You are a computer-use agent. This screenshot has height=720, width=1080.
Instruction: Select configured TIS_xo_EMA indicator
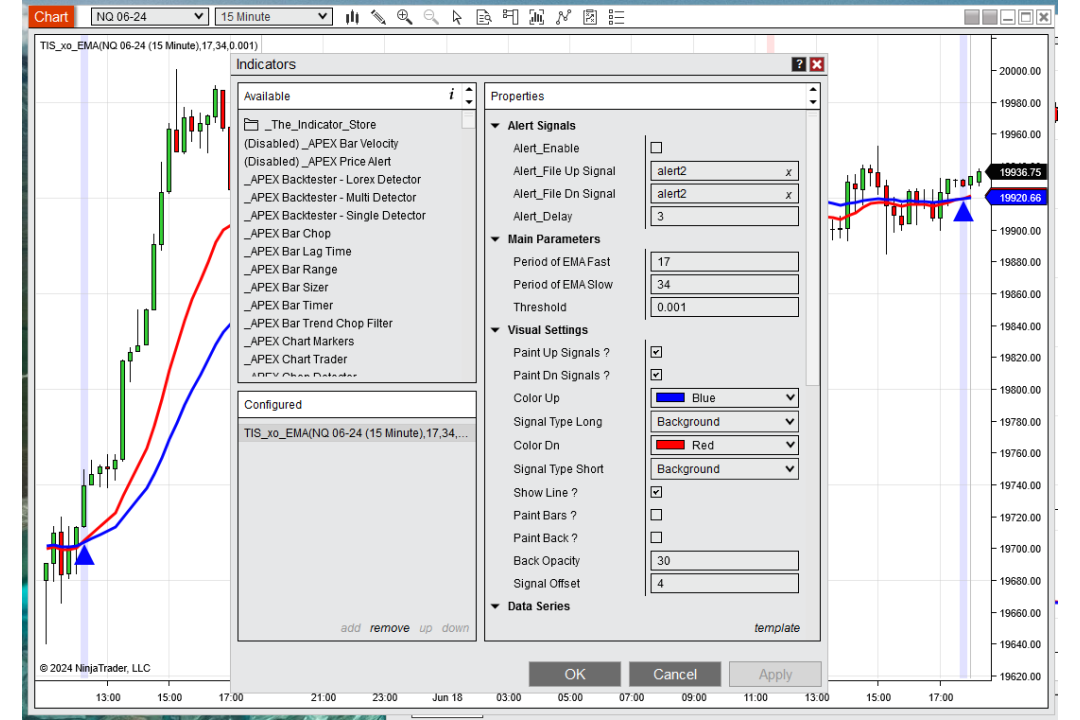[356, 433]
